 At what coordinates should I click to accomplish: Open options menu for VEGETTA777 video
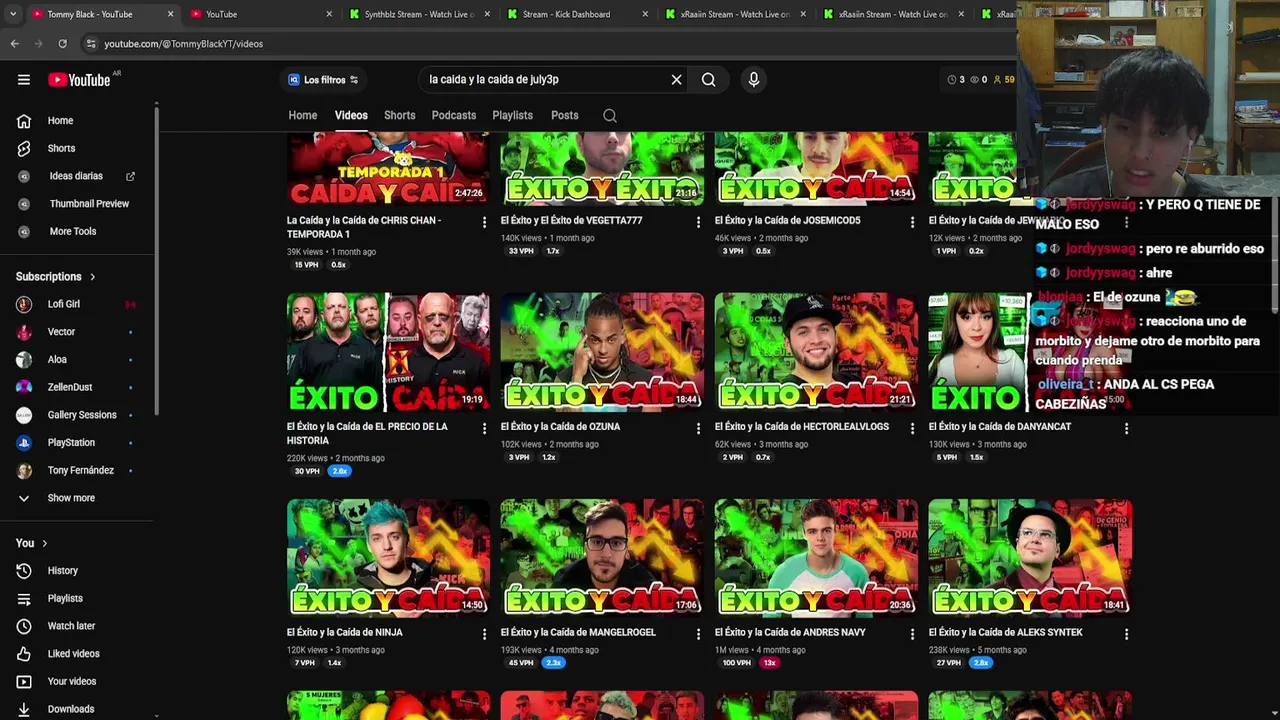[698, 222]
